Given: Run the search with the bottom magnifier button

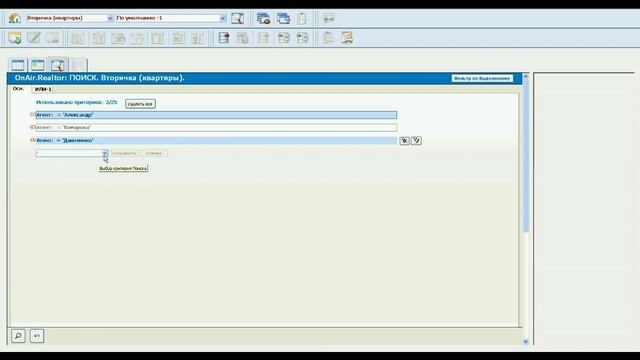Looking at the screenshot, I should tap(18, 336).
